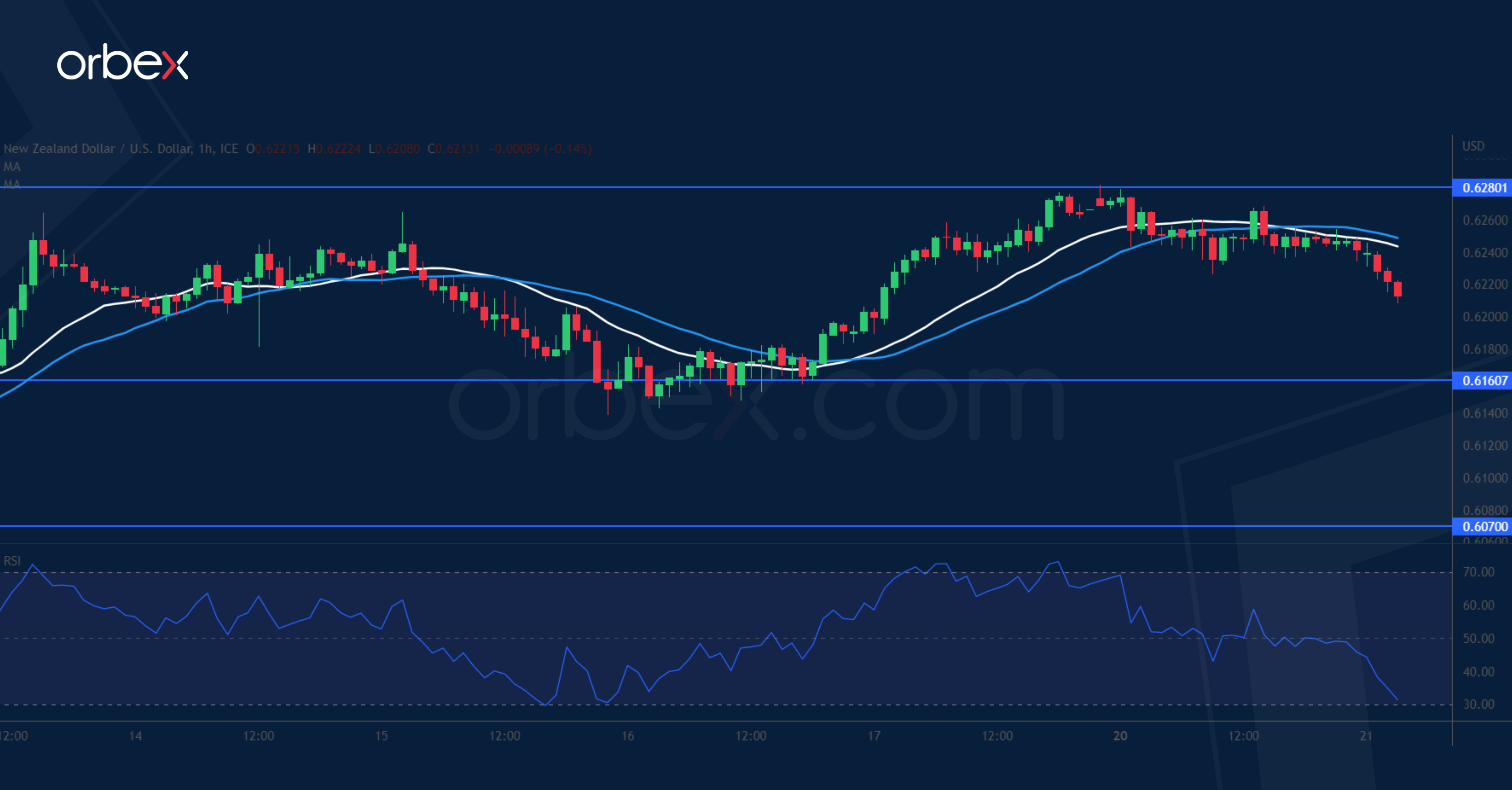
Task: Click the 70.00 RSI scale value
Action: tap(1479, 572)
